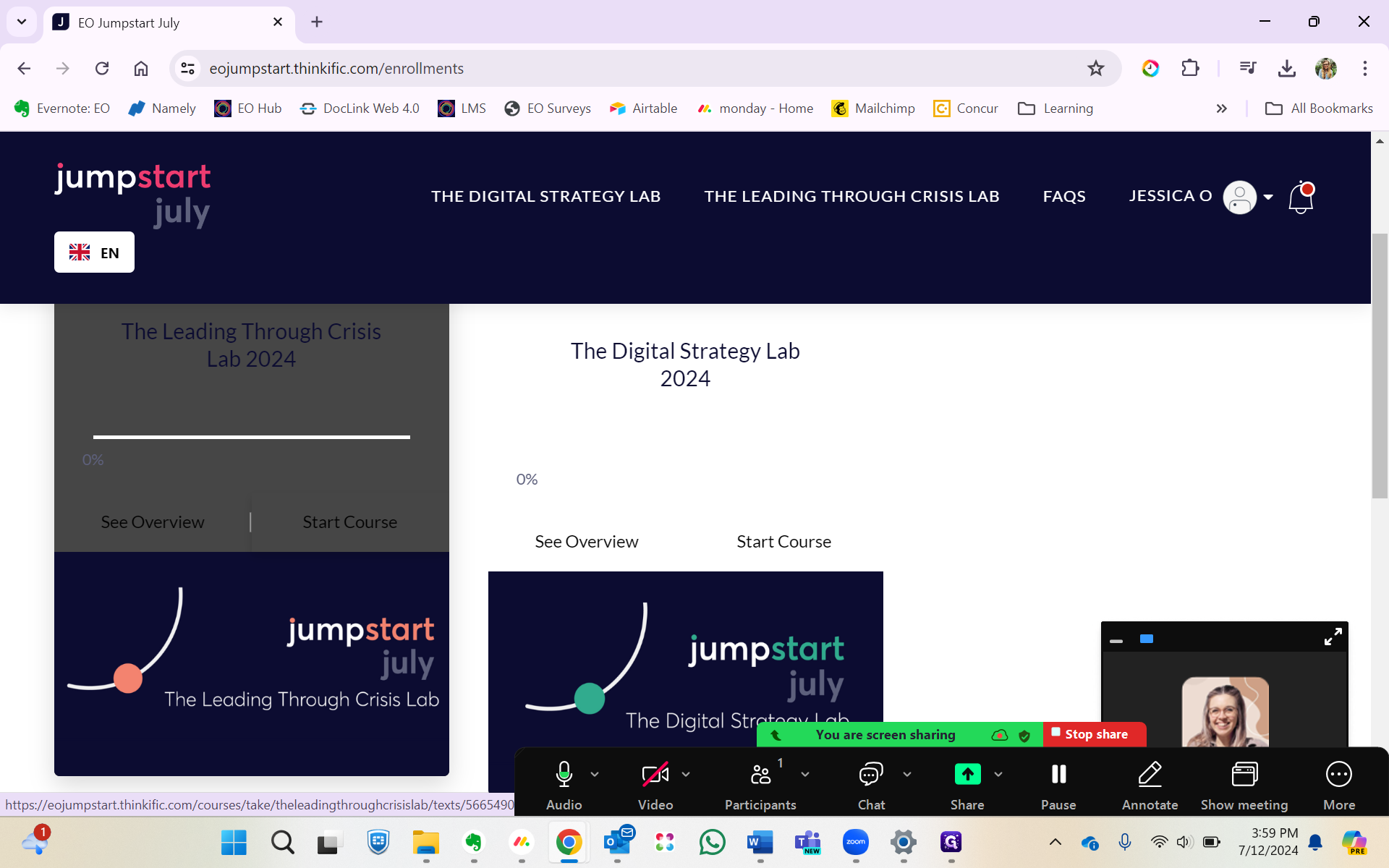
Task: Bookmark this page with the star
Action: tap(1096, 68)
